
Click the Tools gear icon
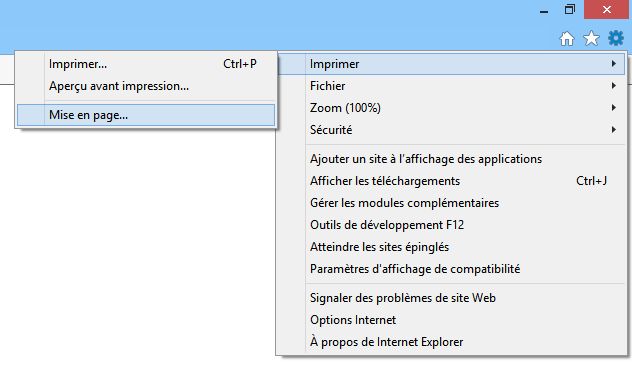[x=616, y=38]
